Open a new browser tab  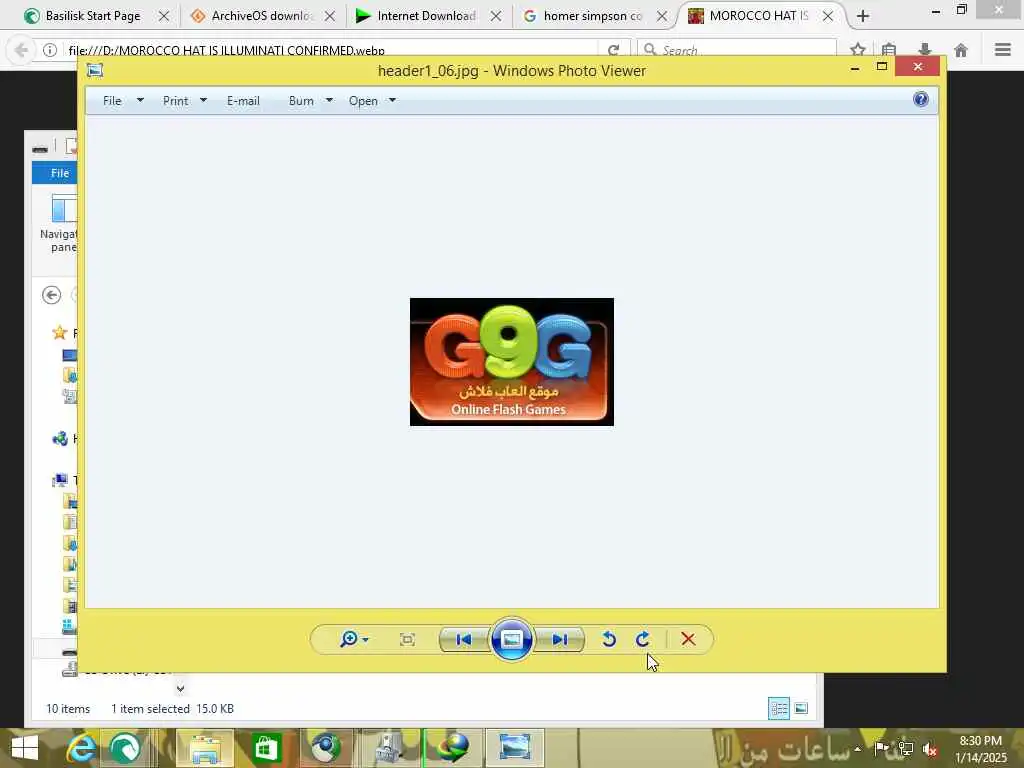click(863, 16)
